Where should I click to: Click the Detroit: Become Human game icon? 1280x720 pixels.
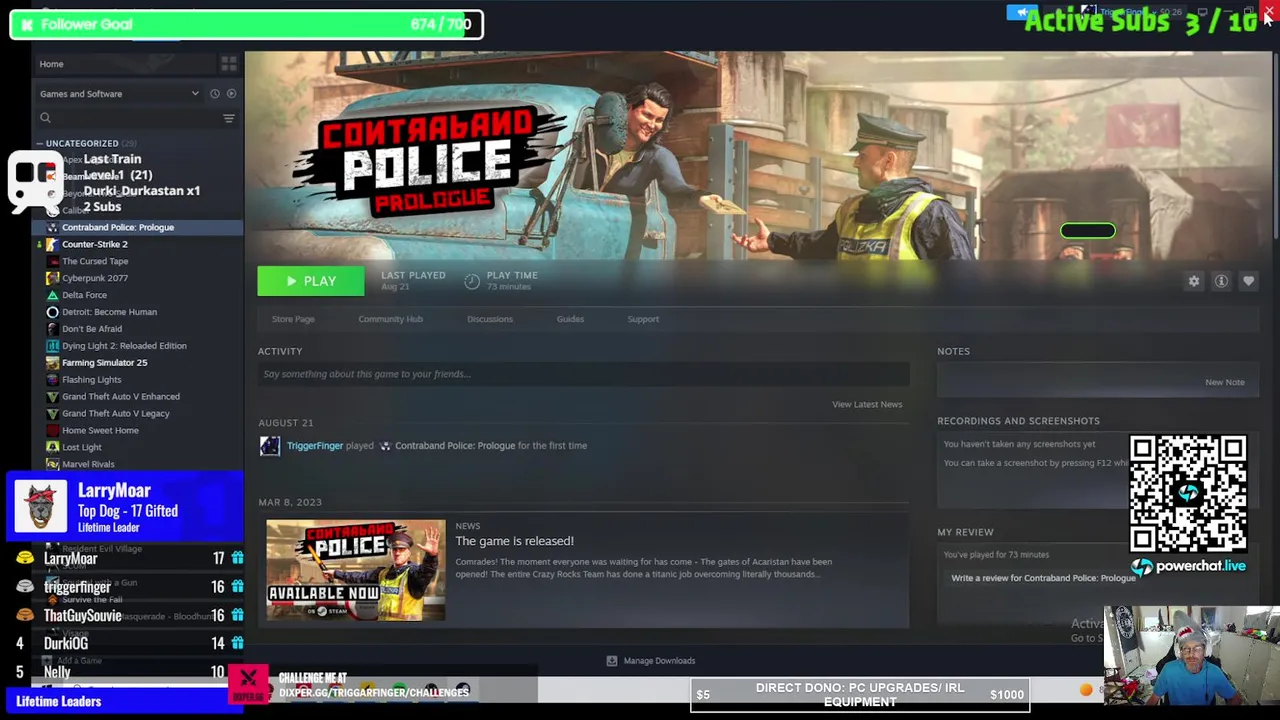point(52,312)
